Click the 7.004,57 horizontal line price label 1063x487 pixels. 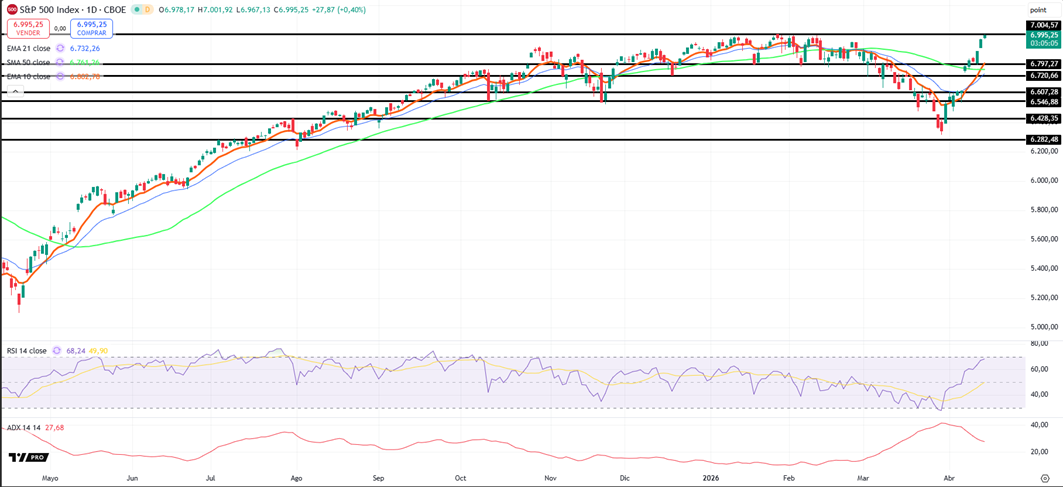click(x=1043, y=24)
